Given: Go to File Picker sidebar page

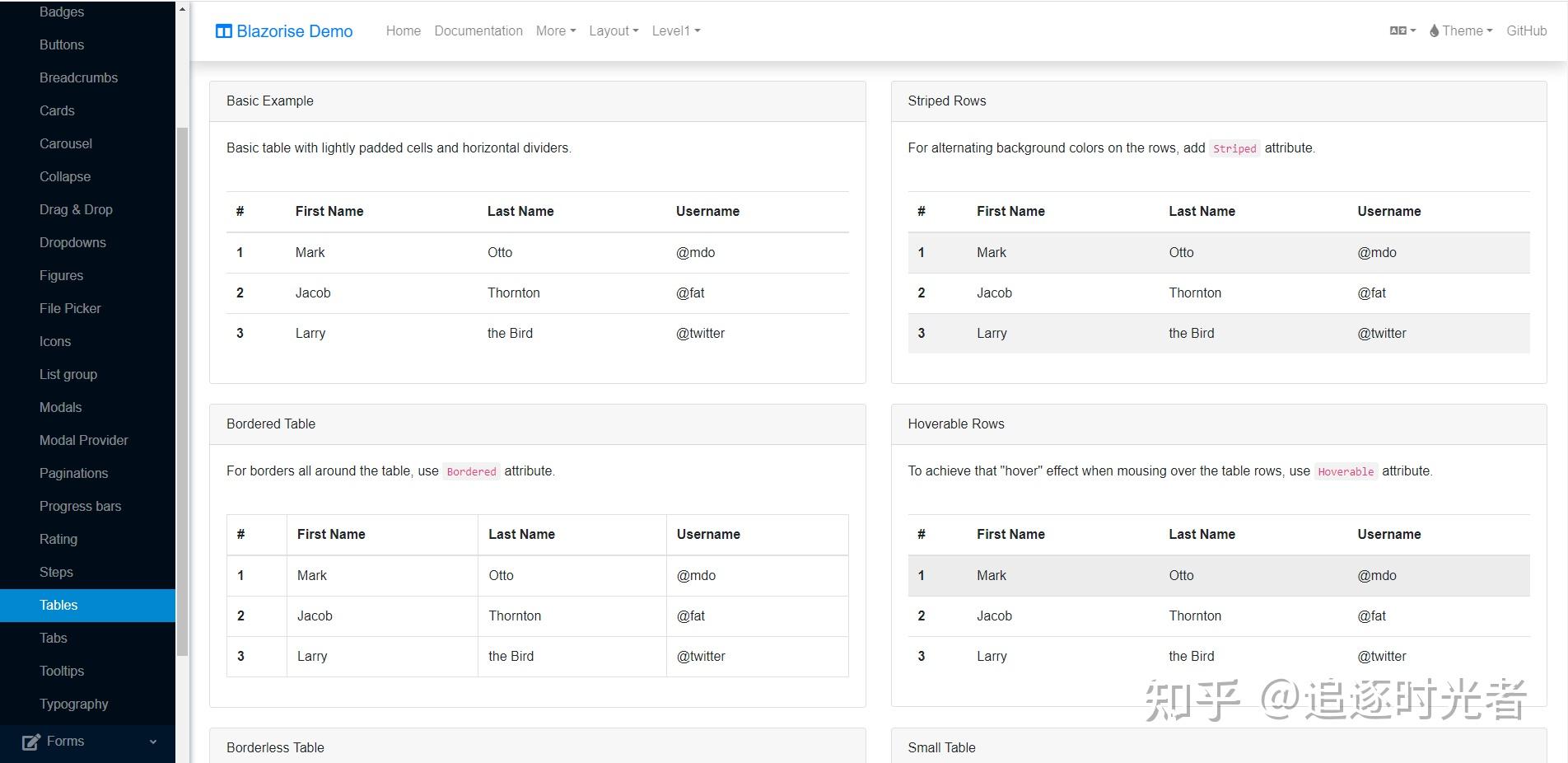Looking at the screenshot, I should pos(70,308).
